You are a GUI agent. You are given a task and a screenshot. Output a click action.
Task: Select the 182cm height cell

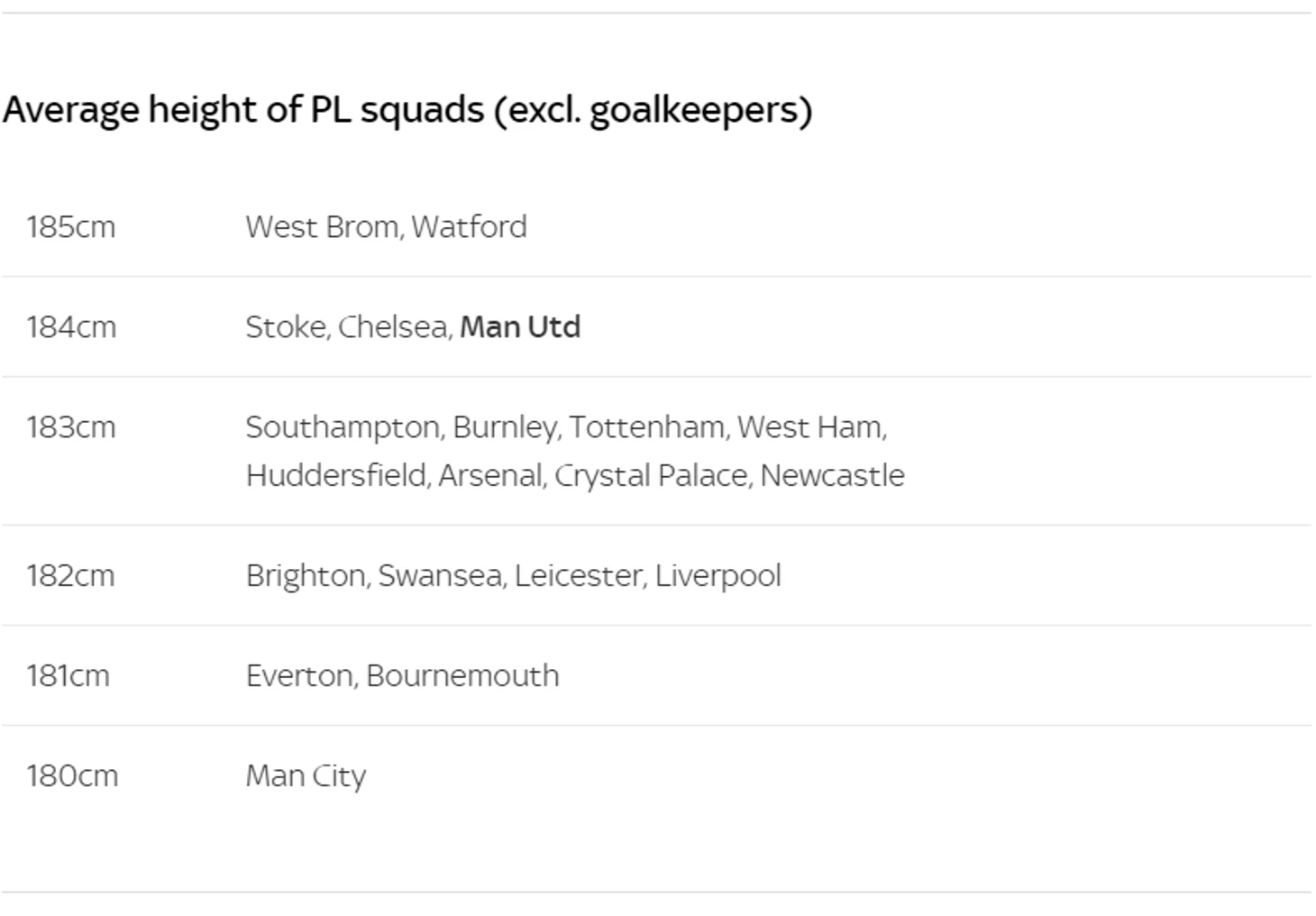pos(71,576)
